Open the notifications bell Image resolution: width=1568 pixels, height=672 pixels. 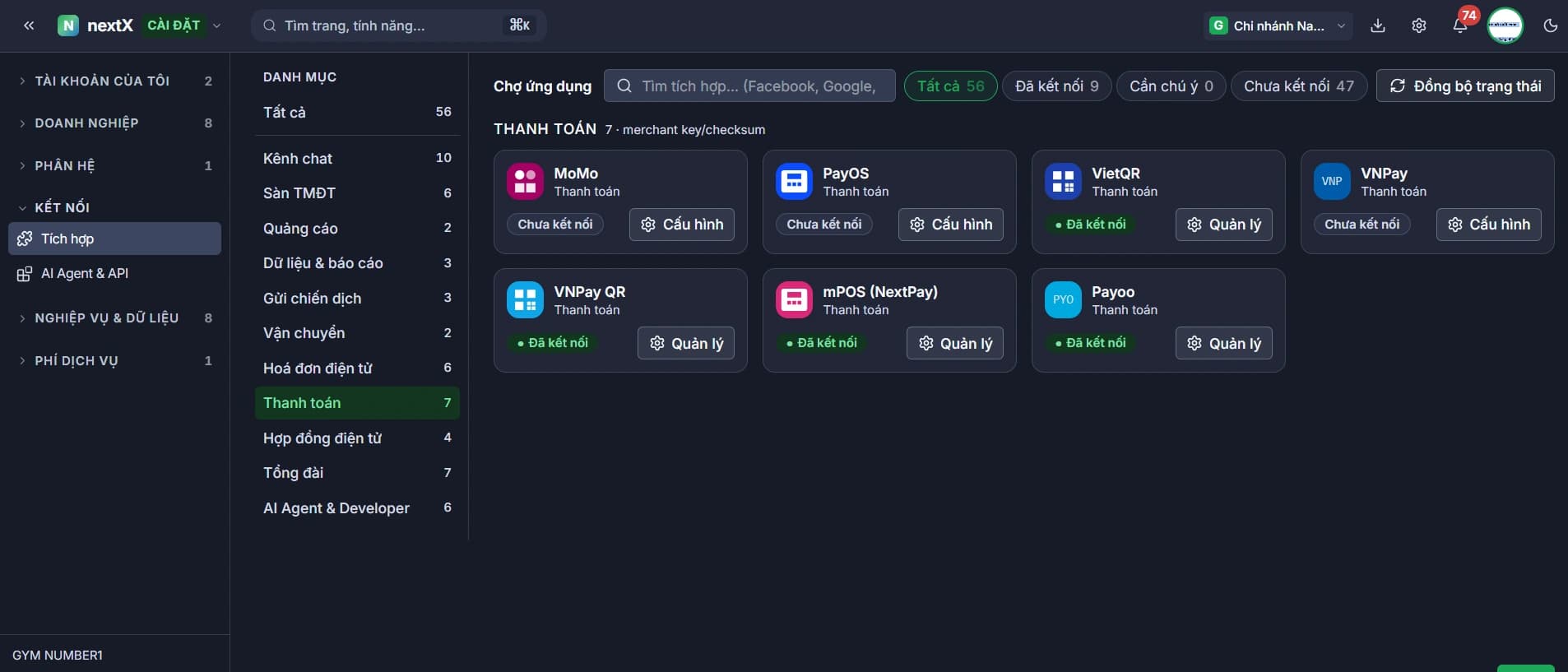coord(1460,25)
